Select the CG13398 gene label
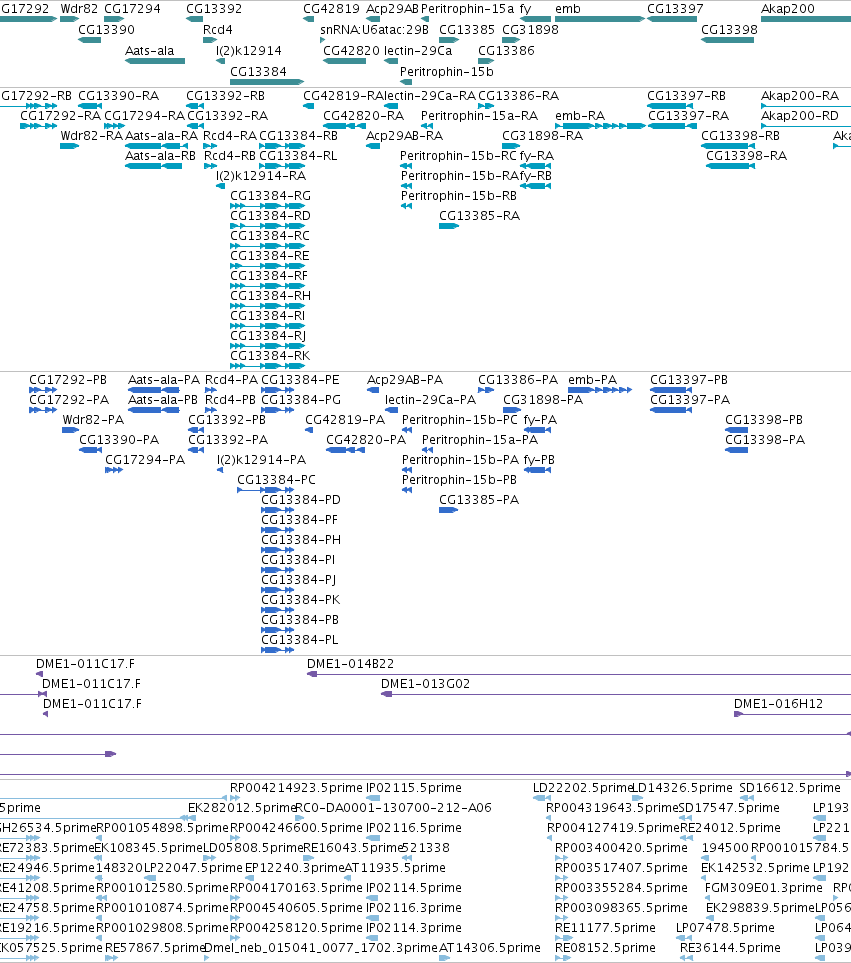This screenshot has height=963, width=851. tap(729, 29)
